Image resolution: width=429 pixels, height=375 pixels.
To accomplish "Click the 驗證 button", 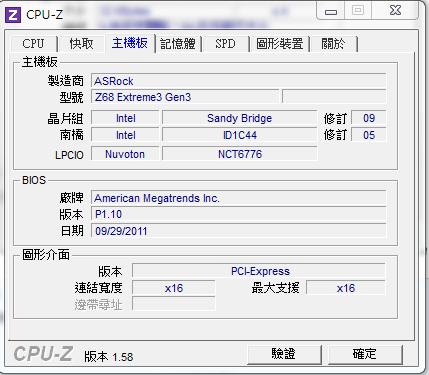I will (x=284, y=354).
